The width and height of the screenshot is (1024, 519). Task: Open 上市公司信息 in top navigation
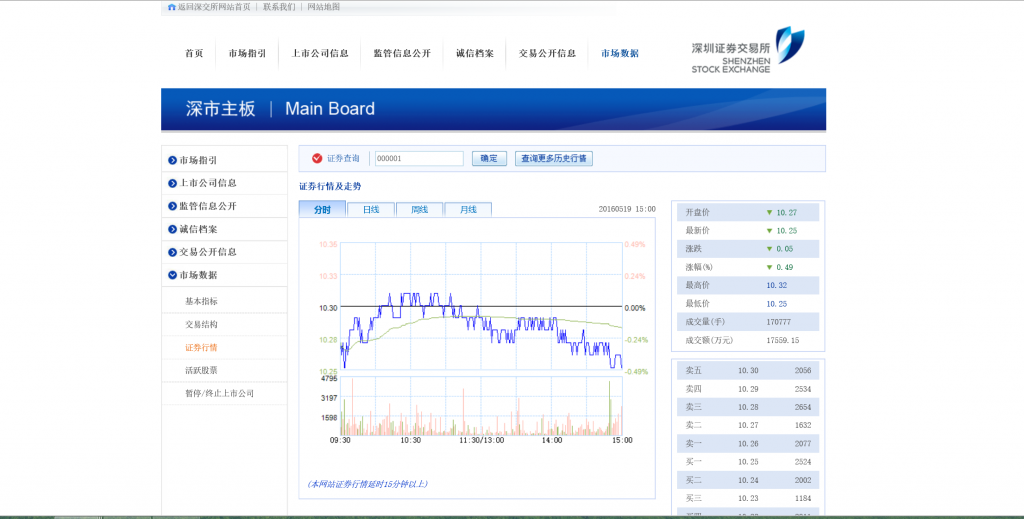[x=320, y=54]
